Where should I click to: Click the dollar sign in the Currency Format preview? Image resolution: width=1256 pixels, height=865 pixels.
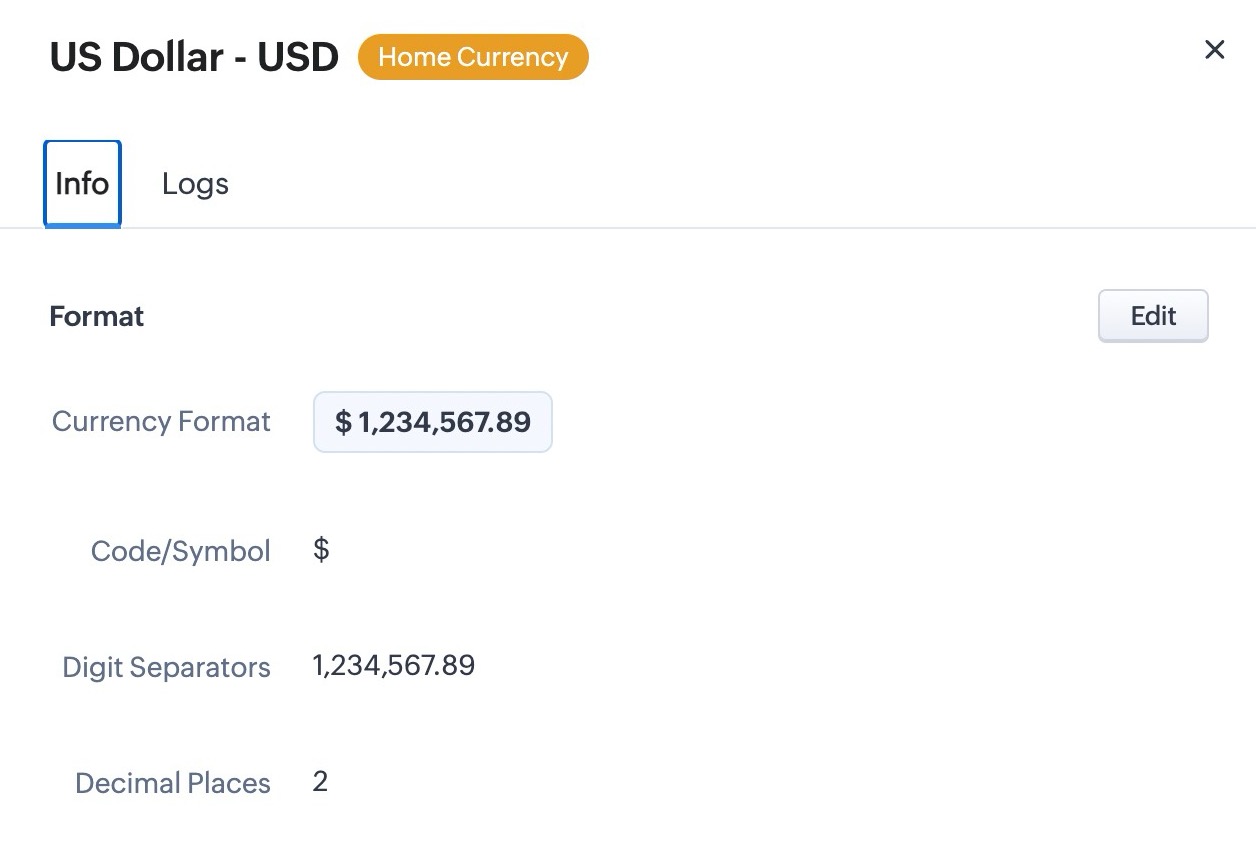pos(343,422)
